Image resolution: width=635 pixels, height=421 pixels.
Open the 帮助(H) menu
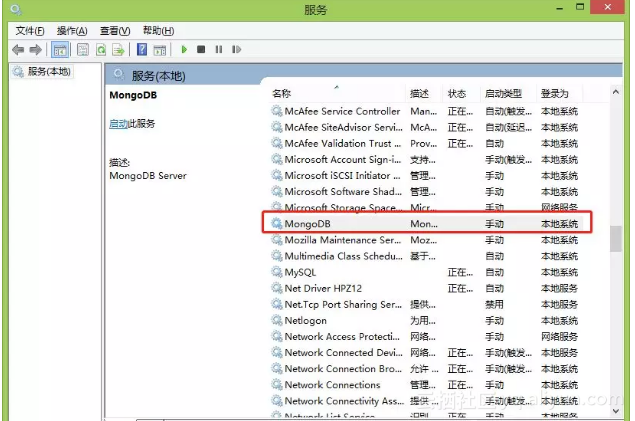(158, 31)
